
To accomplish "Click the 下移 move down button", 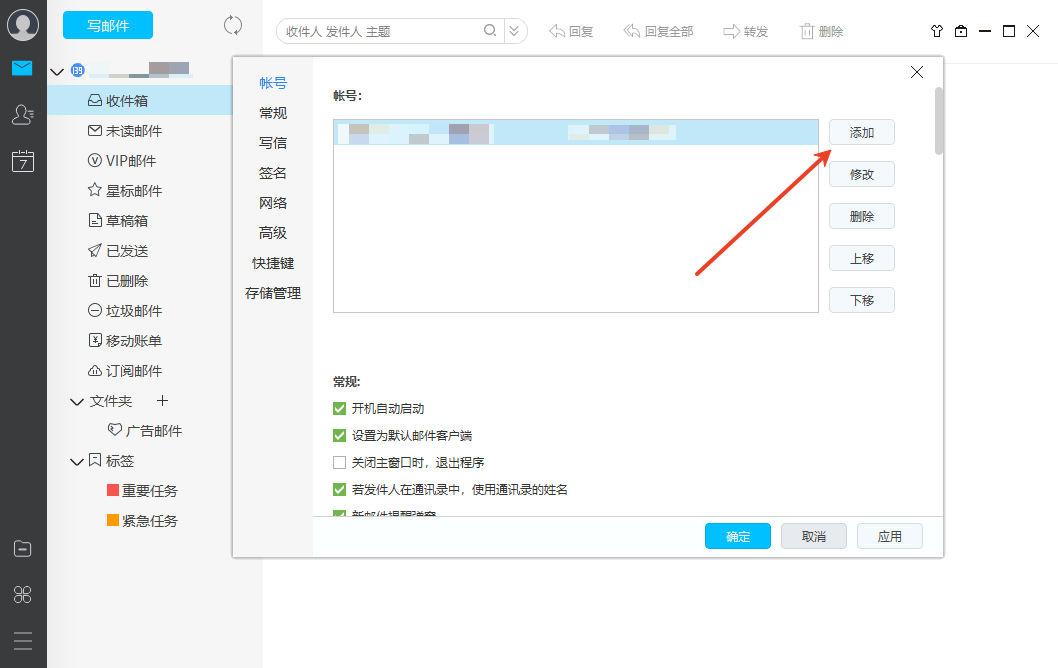I will pos(862,300).
